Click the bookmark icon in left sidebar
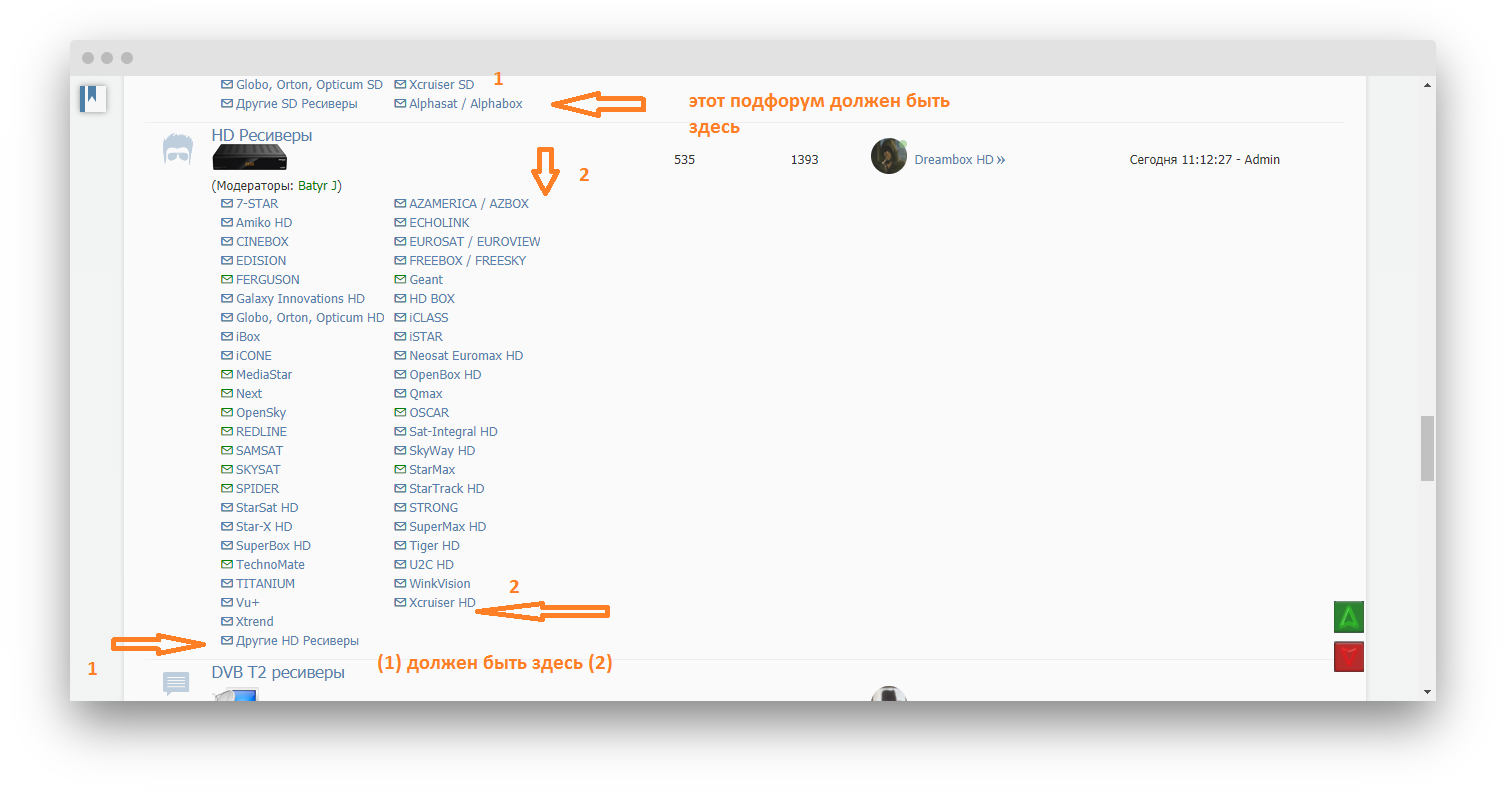Screen dimensions: 1506x801 [93, 98]
